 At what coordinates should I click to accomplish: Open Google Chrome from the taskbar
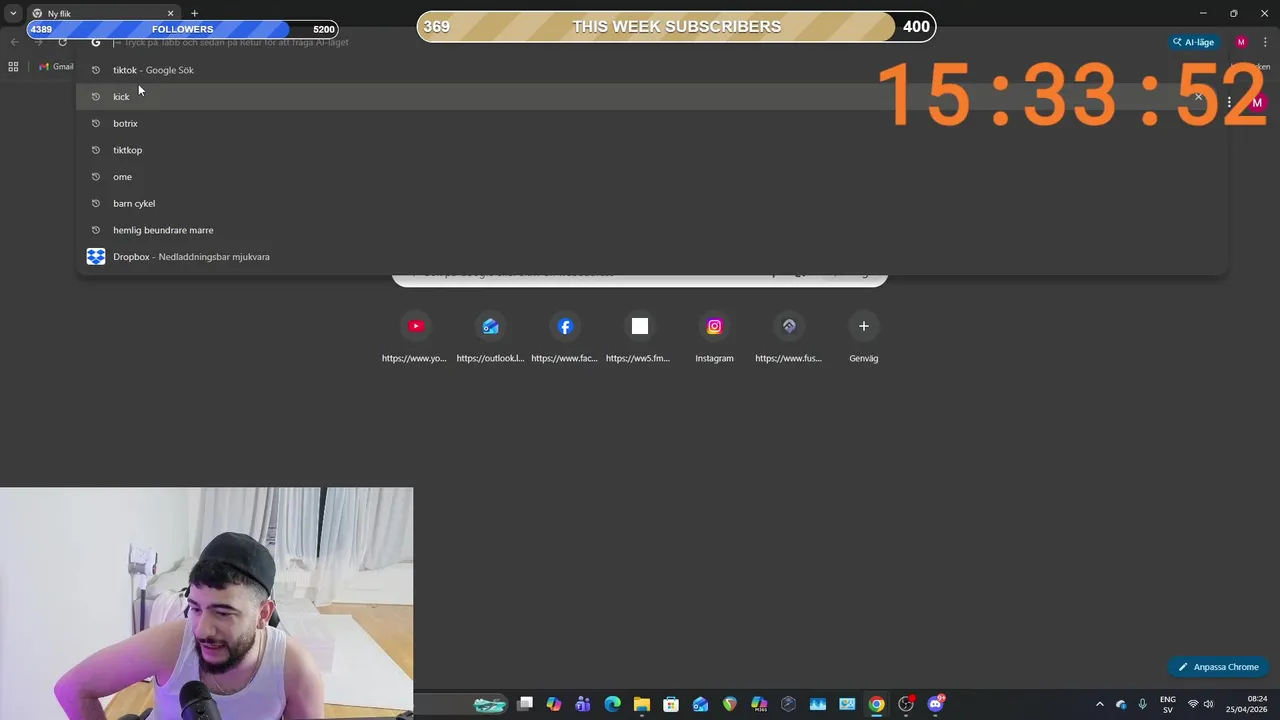pyautogui.click(x=876, y=704)
